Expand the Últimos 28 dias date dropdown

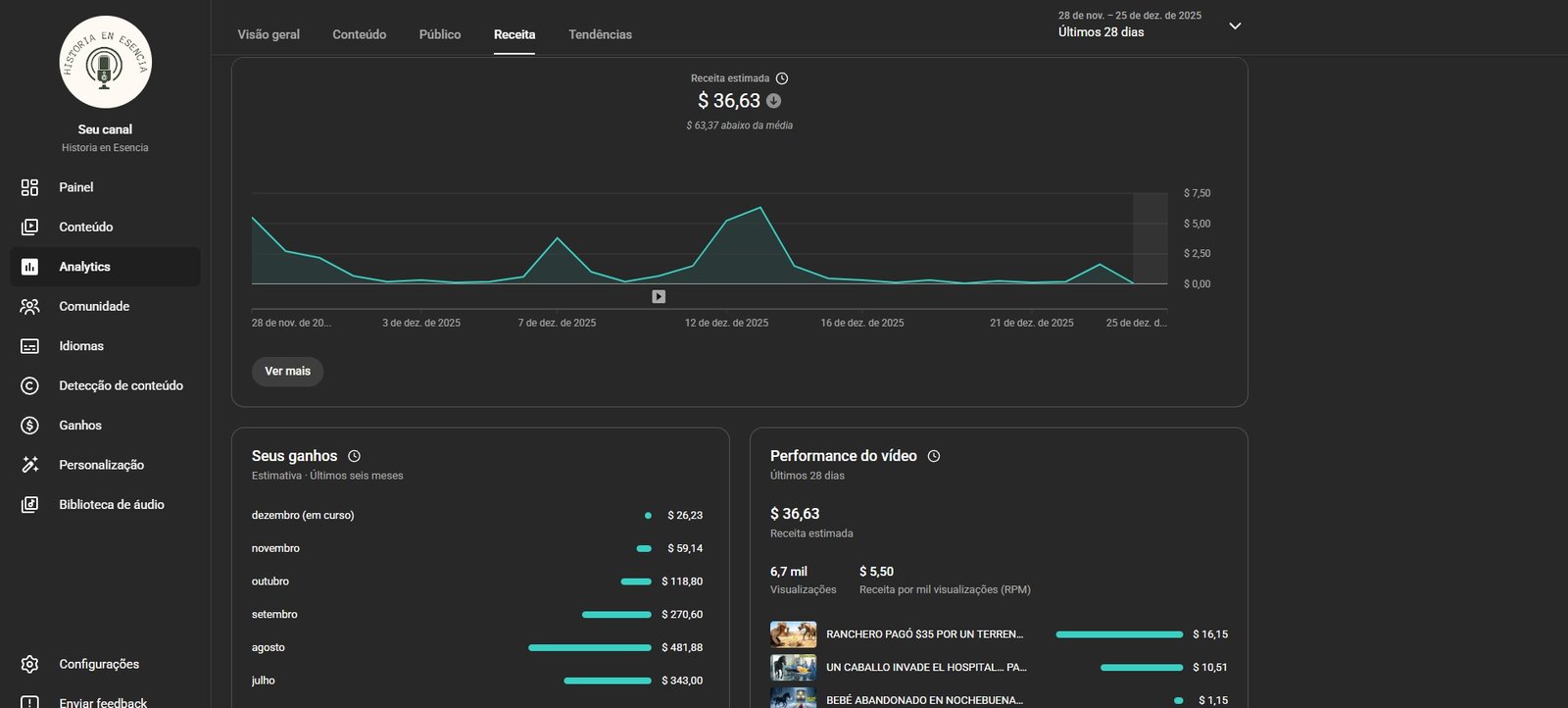click(1235, 25)
